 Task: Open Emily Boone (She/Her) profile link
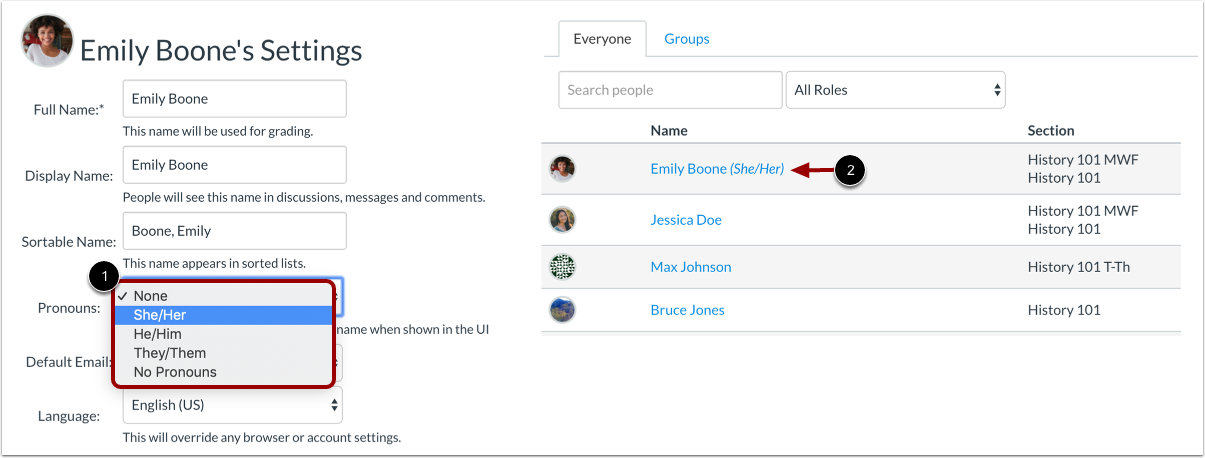717,169
